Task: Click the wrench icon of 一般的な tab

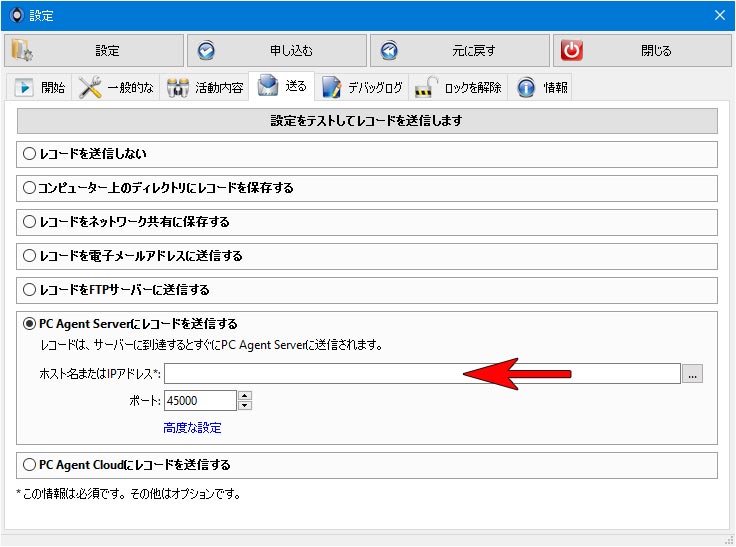Action: [x=90, y=87]
